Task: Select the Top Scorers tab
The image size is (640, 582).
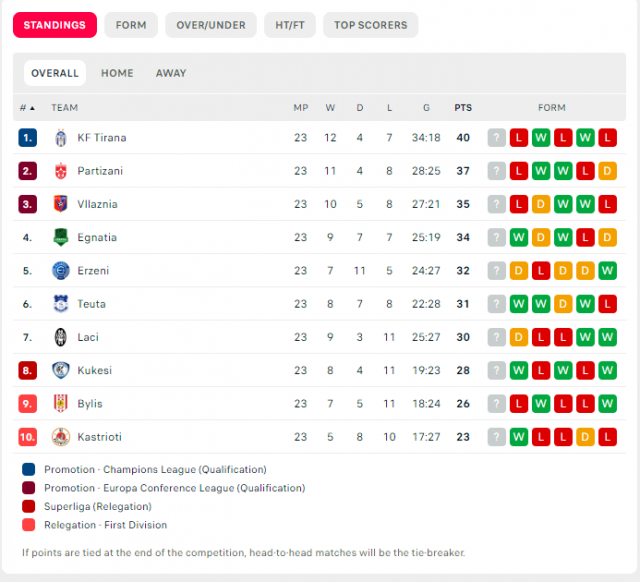Action: click(x=371, y=25)
